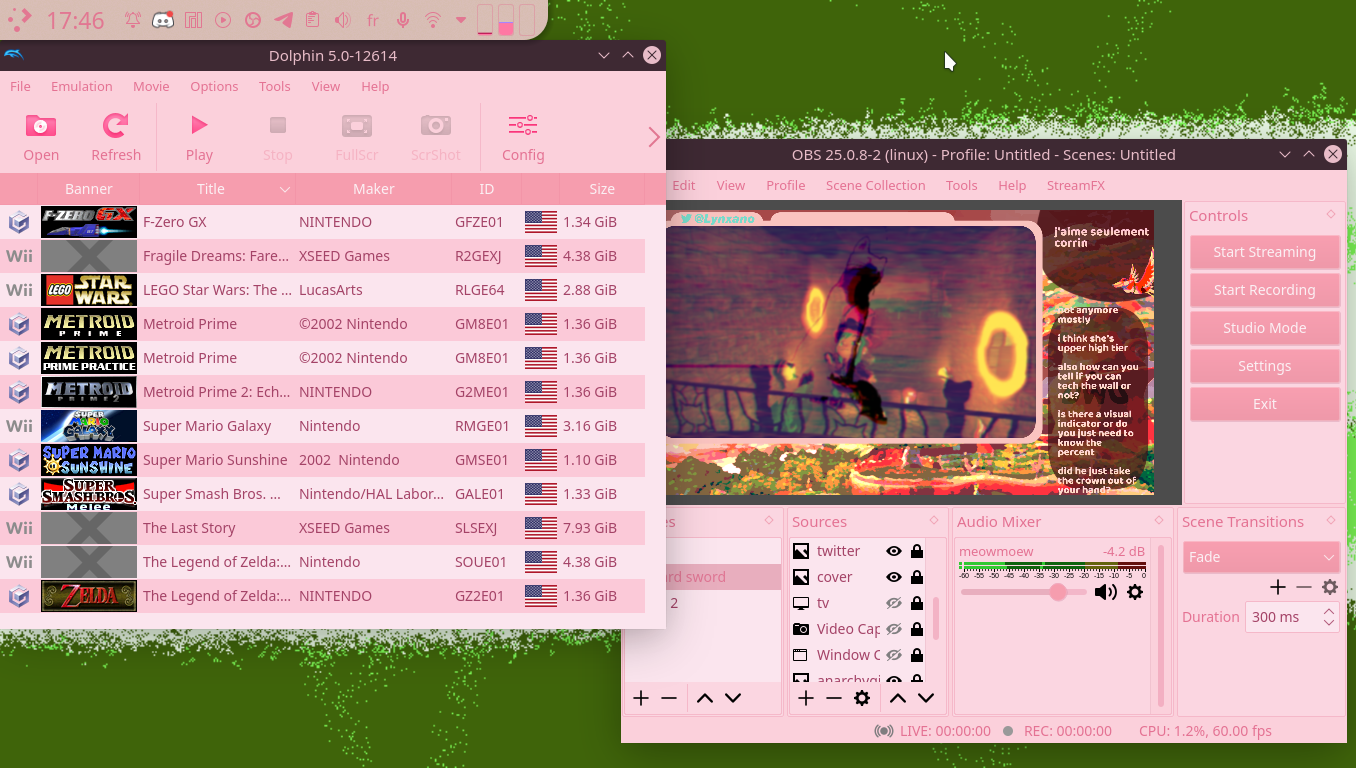Open the File menu in Dolphin

click(20, 86)
